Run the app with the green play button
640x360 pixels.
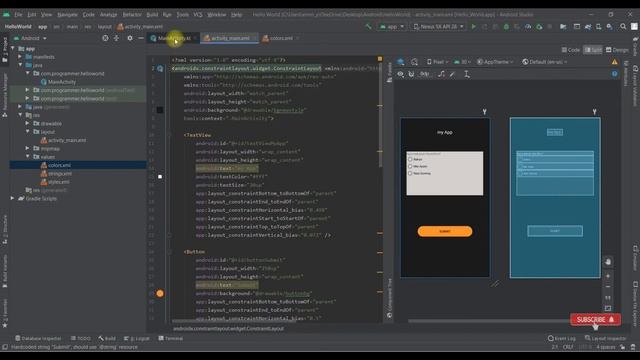[x=473, y=27]
